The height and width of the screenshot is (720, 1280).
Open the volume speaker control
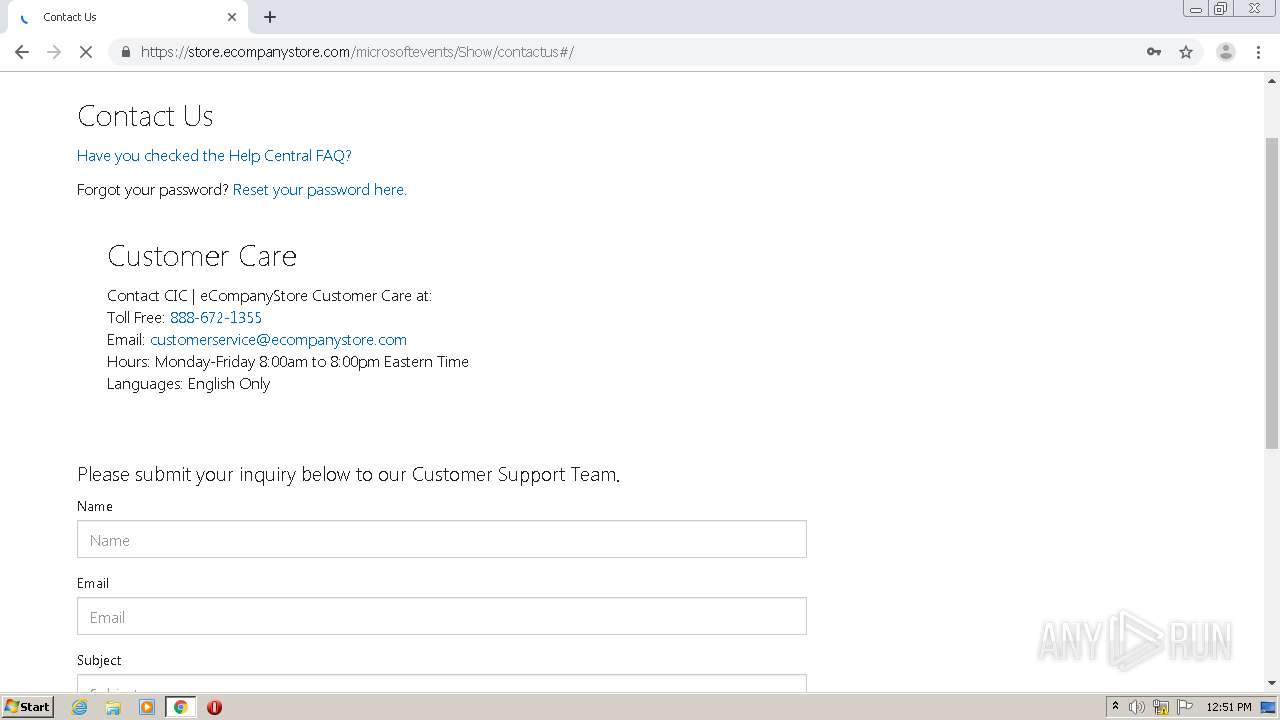[1137, 707]
